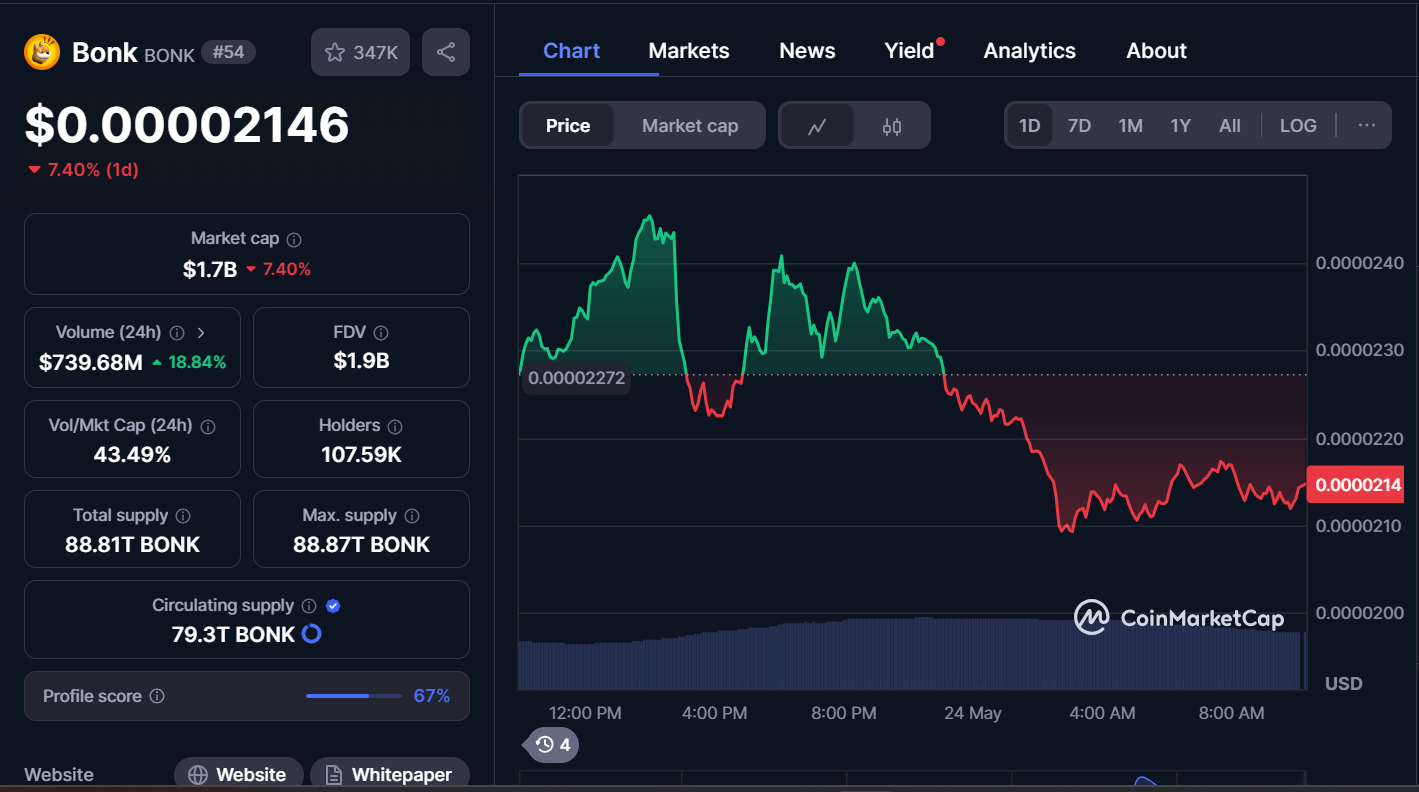Click the 88.81T BONK total supply
This screenshot has height=792, width=1419.
(x=132, y=545)
